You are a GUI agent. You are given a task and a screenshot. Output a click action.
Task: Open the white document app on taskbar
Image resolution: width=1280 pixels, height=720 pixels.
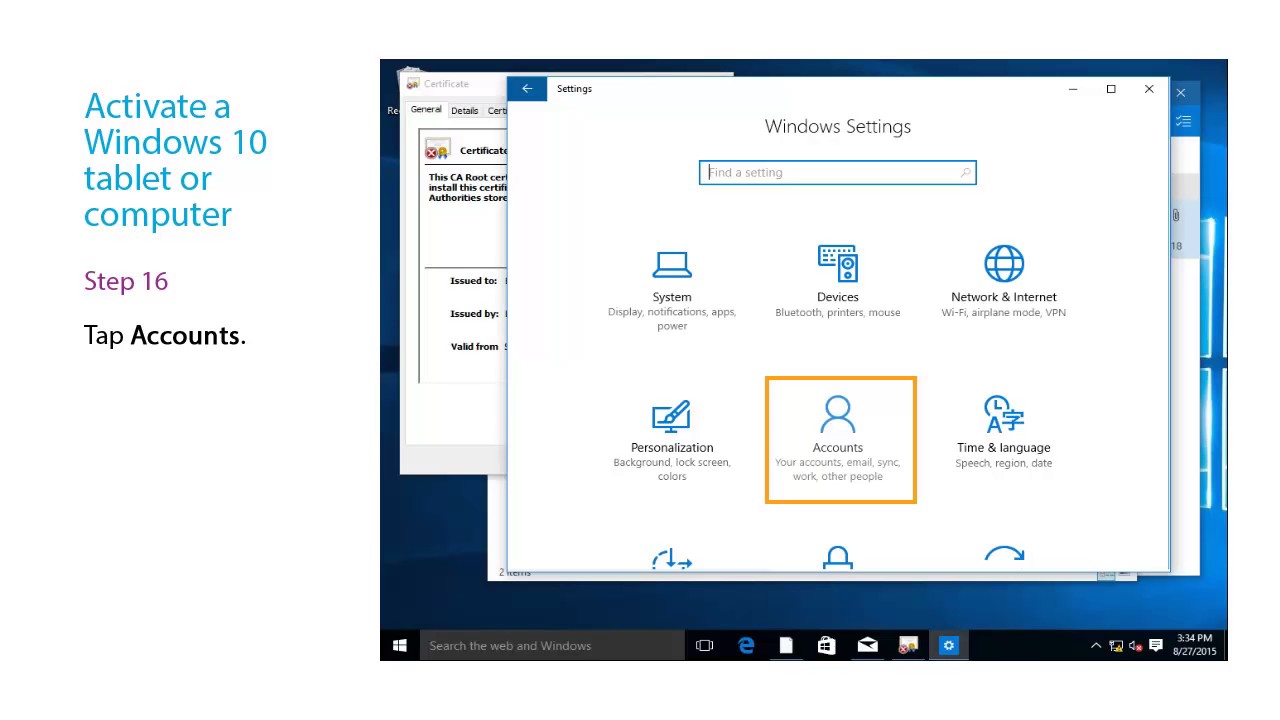(786, 646)
